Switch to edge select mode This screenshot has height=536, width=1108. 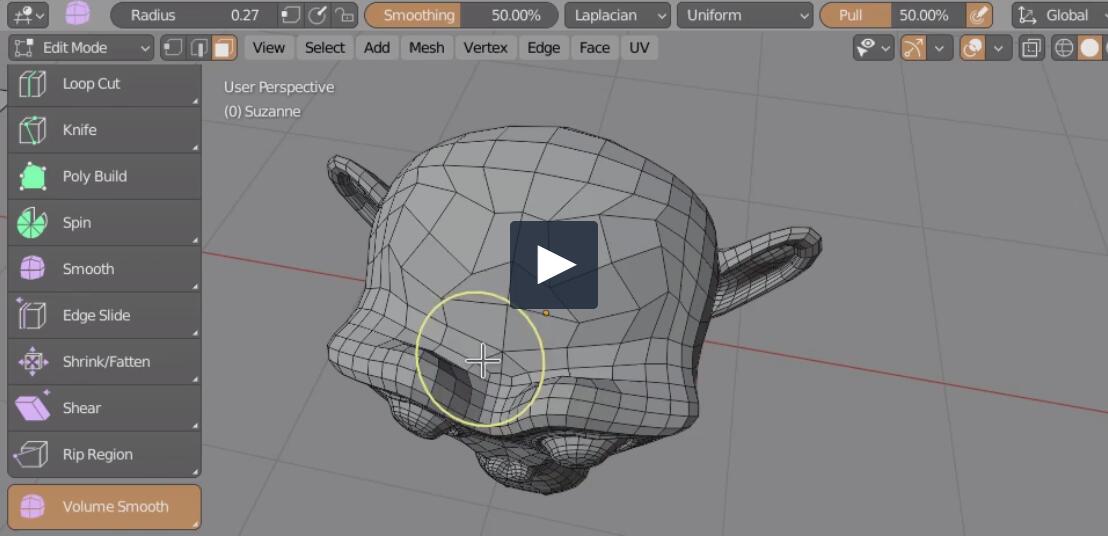(x=199, y=48)
